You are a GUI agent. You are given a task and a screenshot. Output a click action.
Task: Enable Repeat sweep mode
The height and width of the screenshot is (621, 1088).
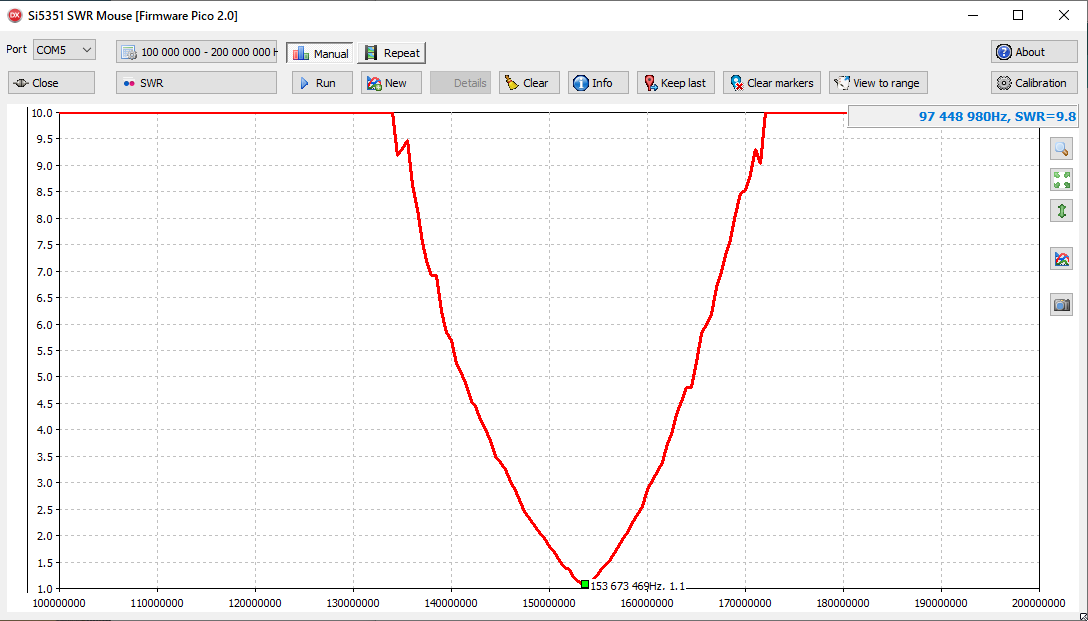[391, 53]
